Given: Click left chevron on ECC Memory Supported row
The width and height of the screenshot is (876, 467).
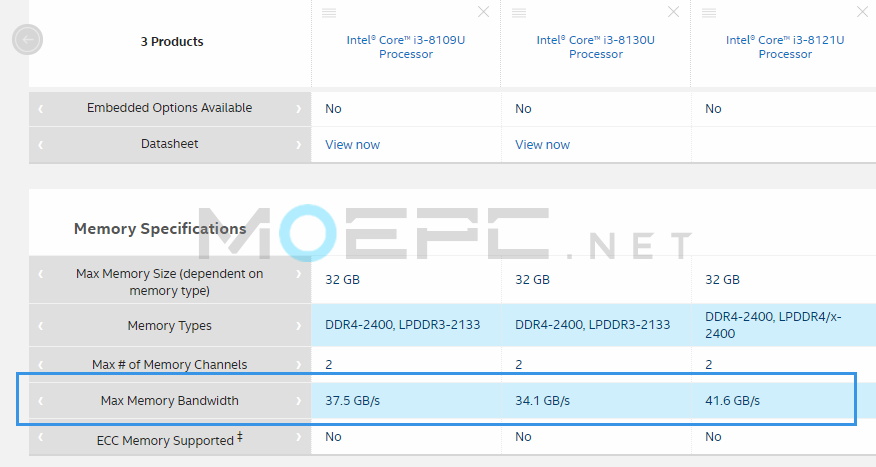Looking at the screenshot, I should 41,437.
